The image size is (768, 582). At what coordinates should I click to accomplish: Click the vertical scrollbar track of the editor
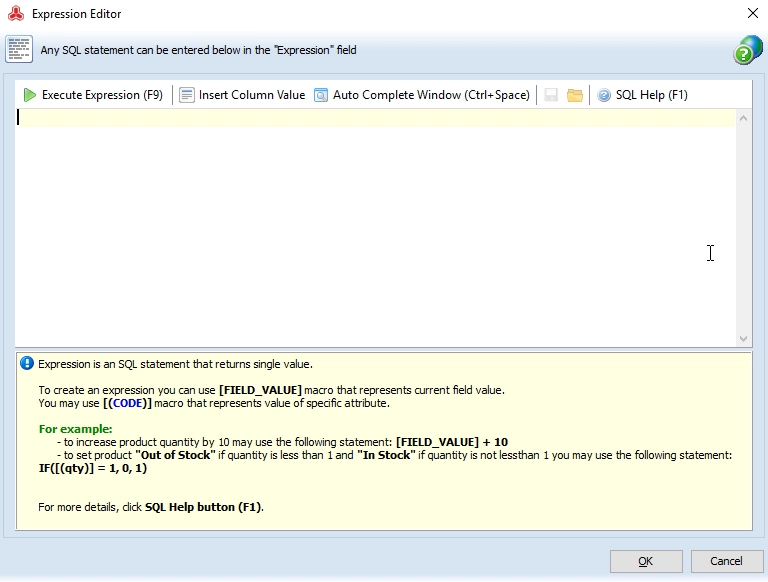click(743, 228)
